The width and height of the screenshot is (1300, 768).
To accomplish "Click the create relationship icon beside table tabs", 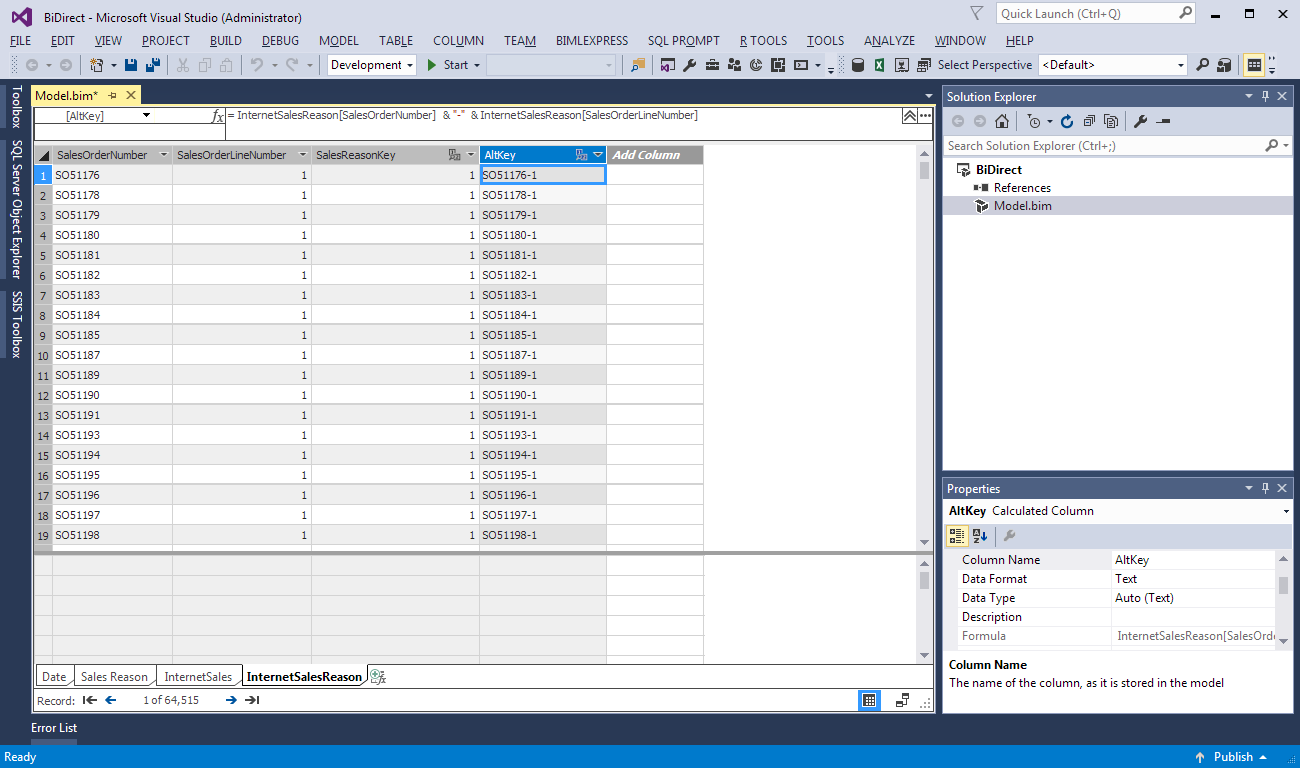I will [x=378, y=677].
